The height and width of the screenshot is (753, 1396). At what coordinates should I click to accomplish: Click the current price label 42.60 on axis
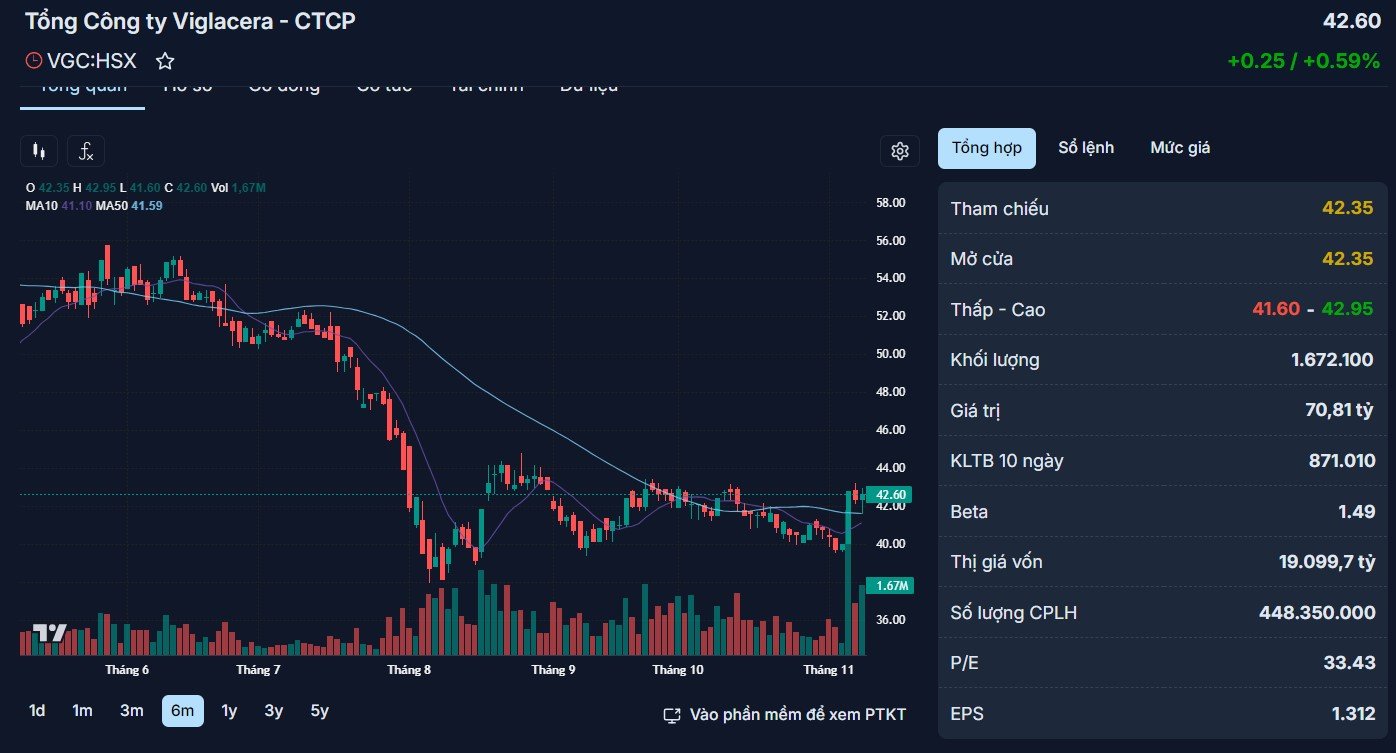tap(890, 495)
